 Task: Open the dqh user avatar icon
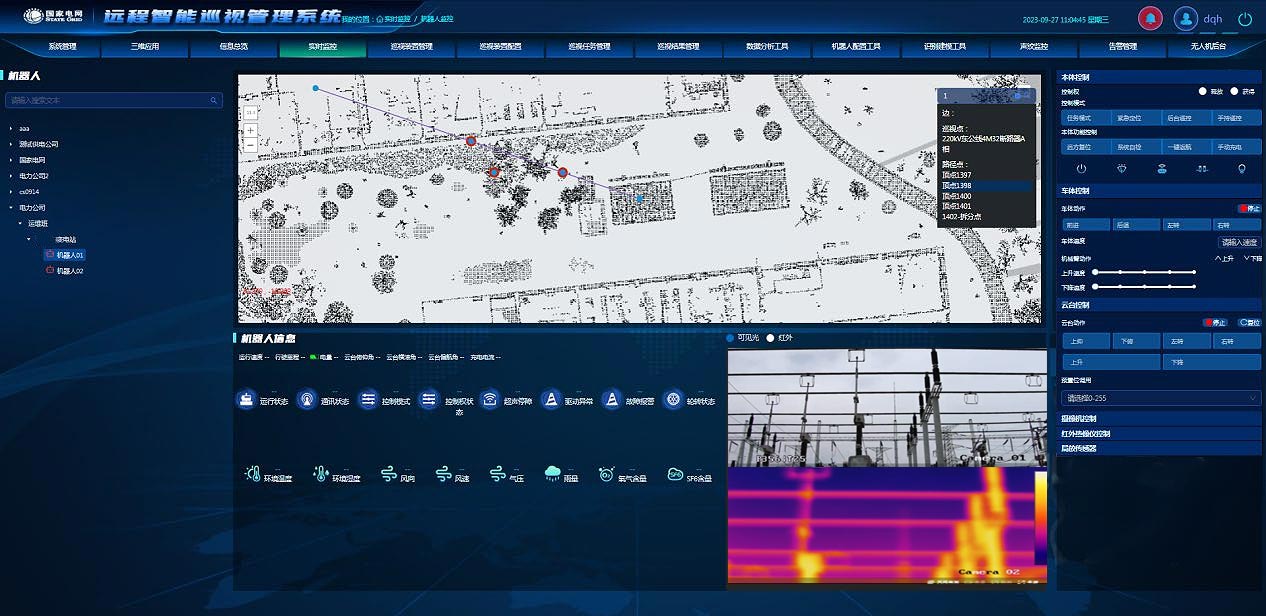click(1185, 18)
